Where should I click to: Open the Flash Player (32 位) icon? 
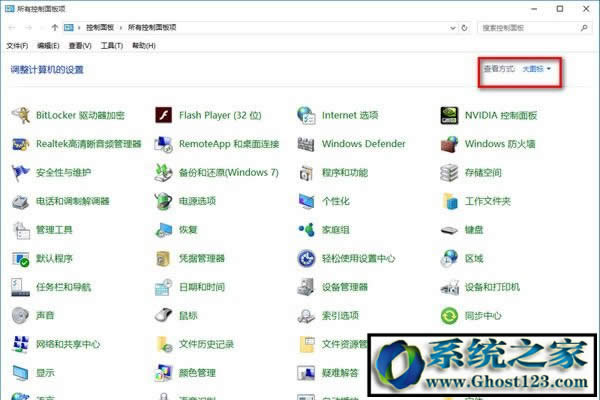click(x=164, y=115)
